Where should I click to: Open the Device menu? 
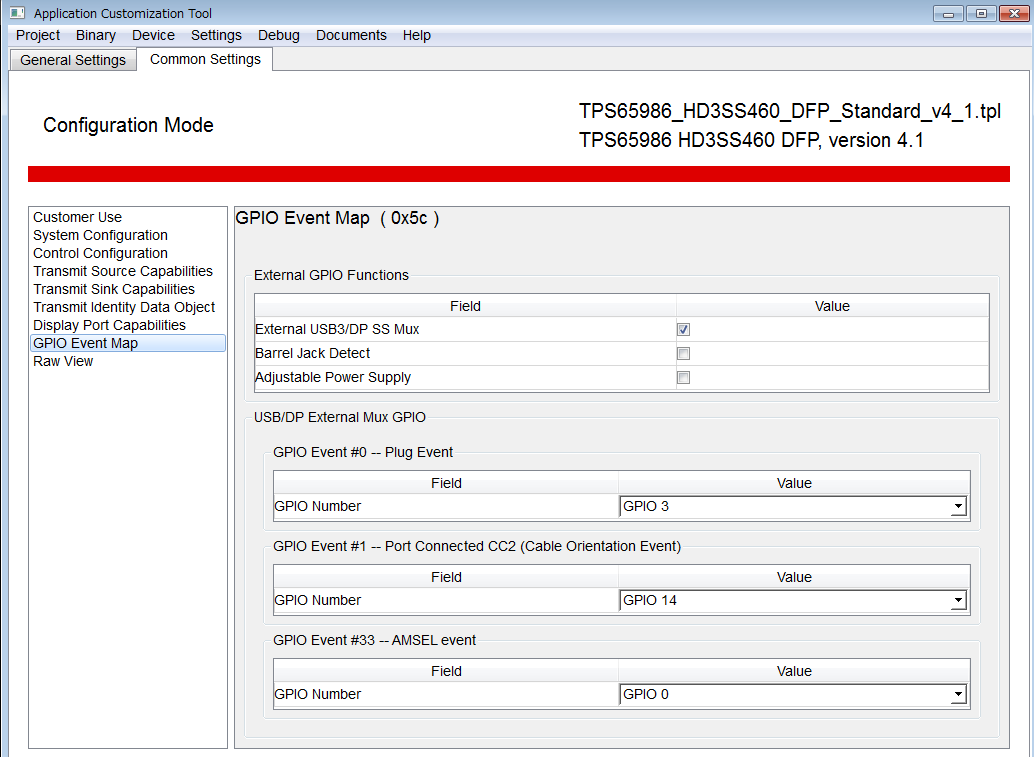pos(153,36)
